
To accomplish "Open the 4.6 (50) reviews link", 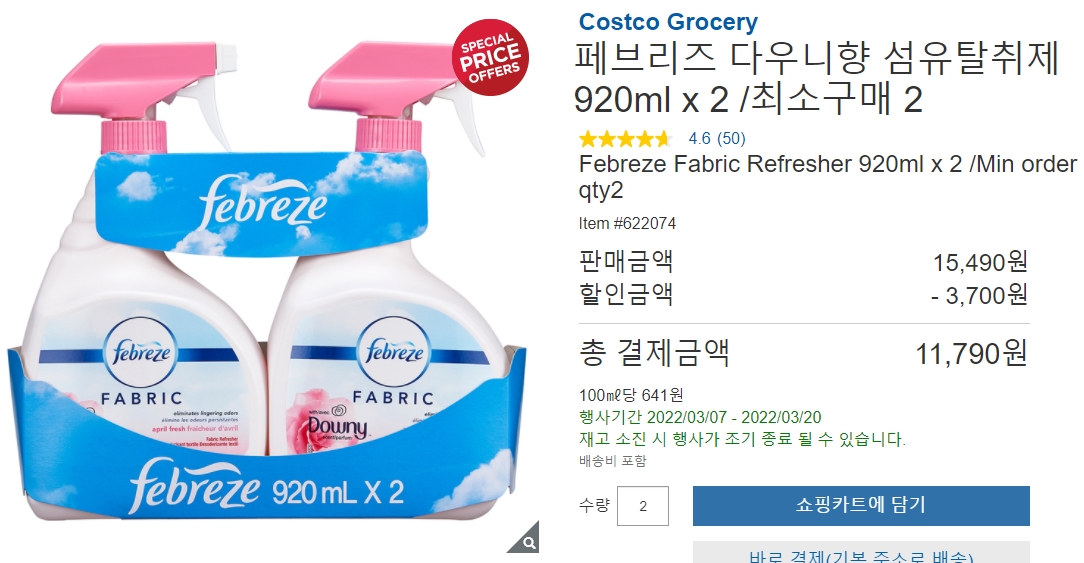I will (x=717, y=138).
